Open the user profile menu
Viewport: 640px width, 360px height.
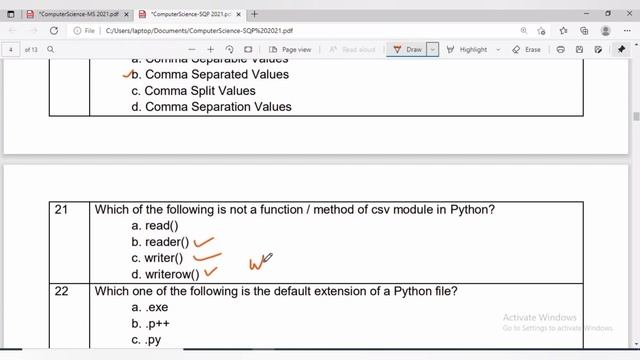coord(606,31)
